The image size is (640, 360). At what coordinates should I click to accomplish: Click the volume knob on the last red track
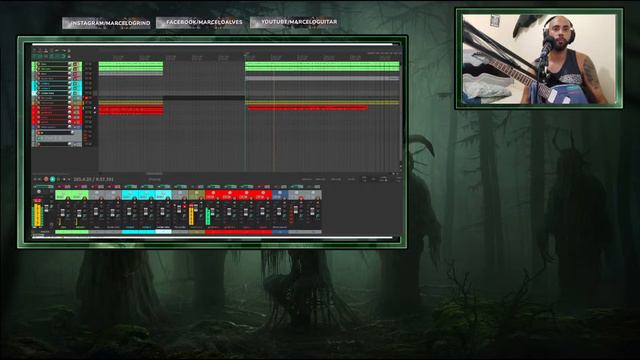[x=69, y=122]
